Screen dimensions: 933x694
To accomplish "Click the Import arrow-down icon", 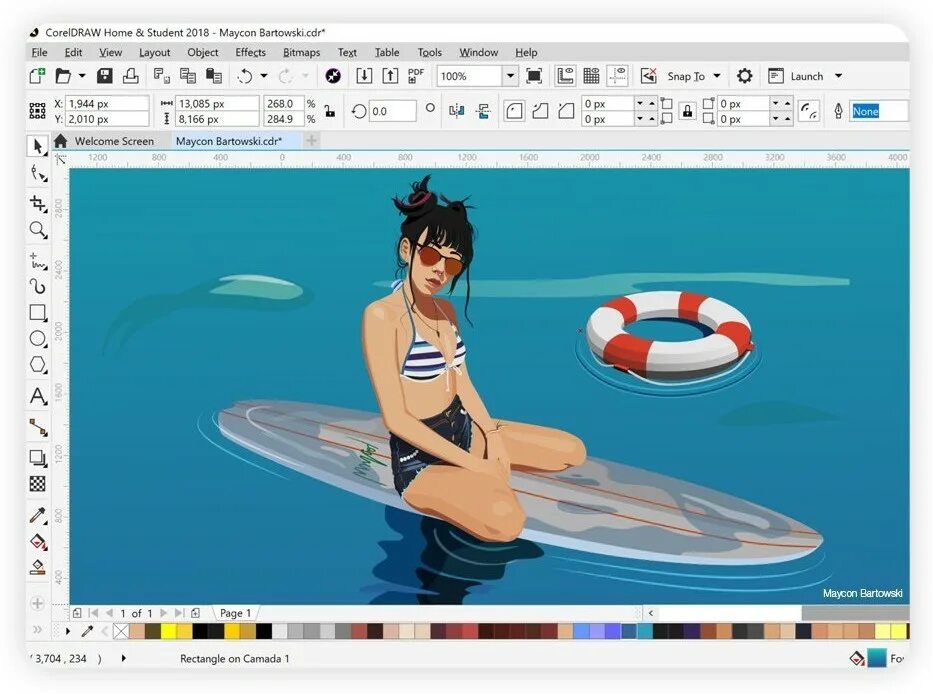I will [364, 76].
